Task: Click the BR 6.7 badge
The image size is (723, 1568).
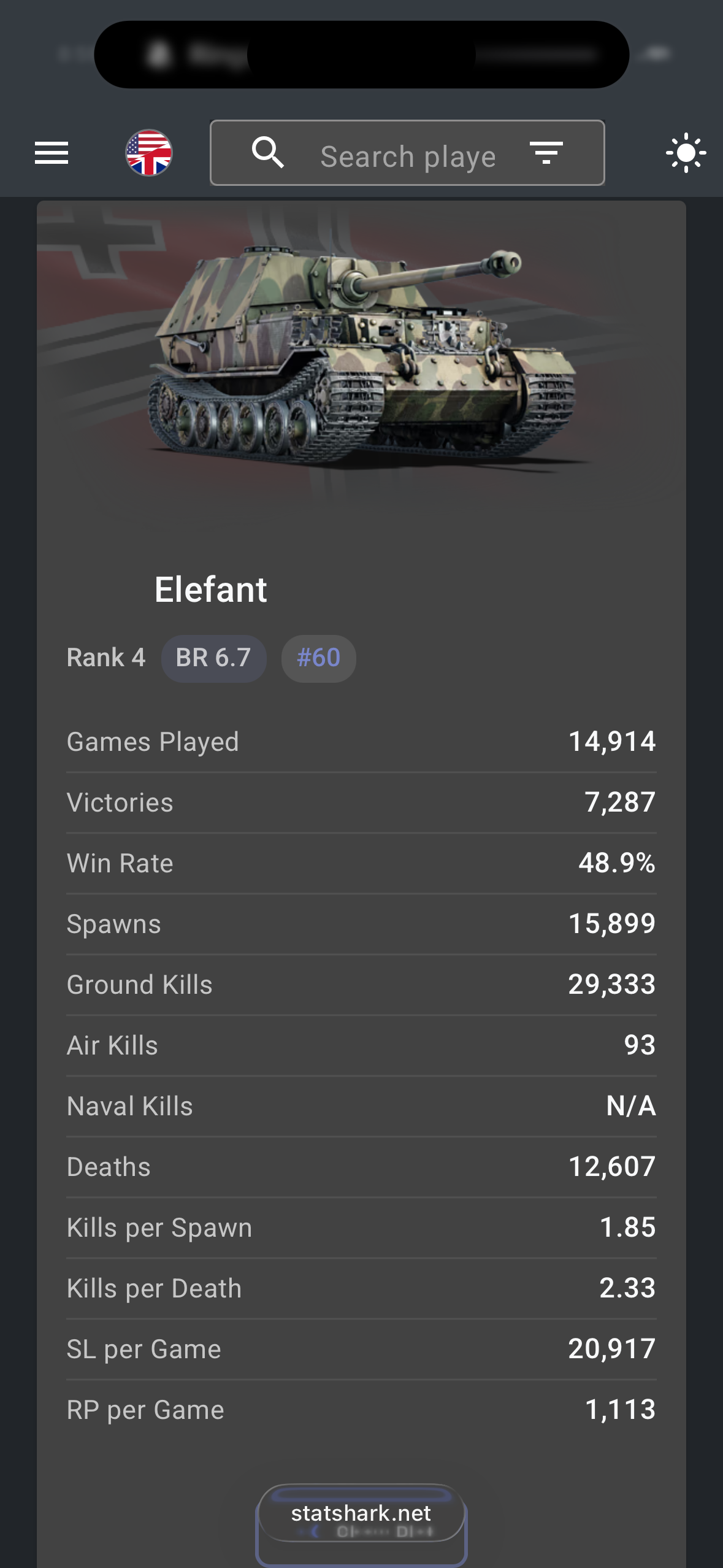Action: (x=213, y=658)
